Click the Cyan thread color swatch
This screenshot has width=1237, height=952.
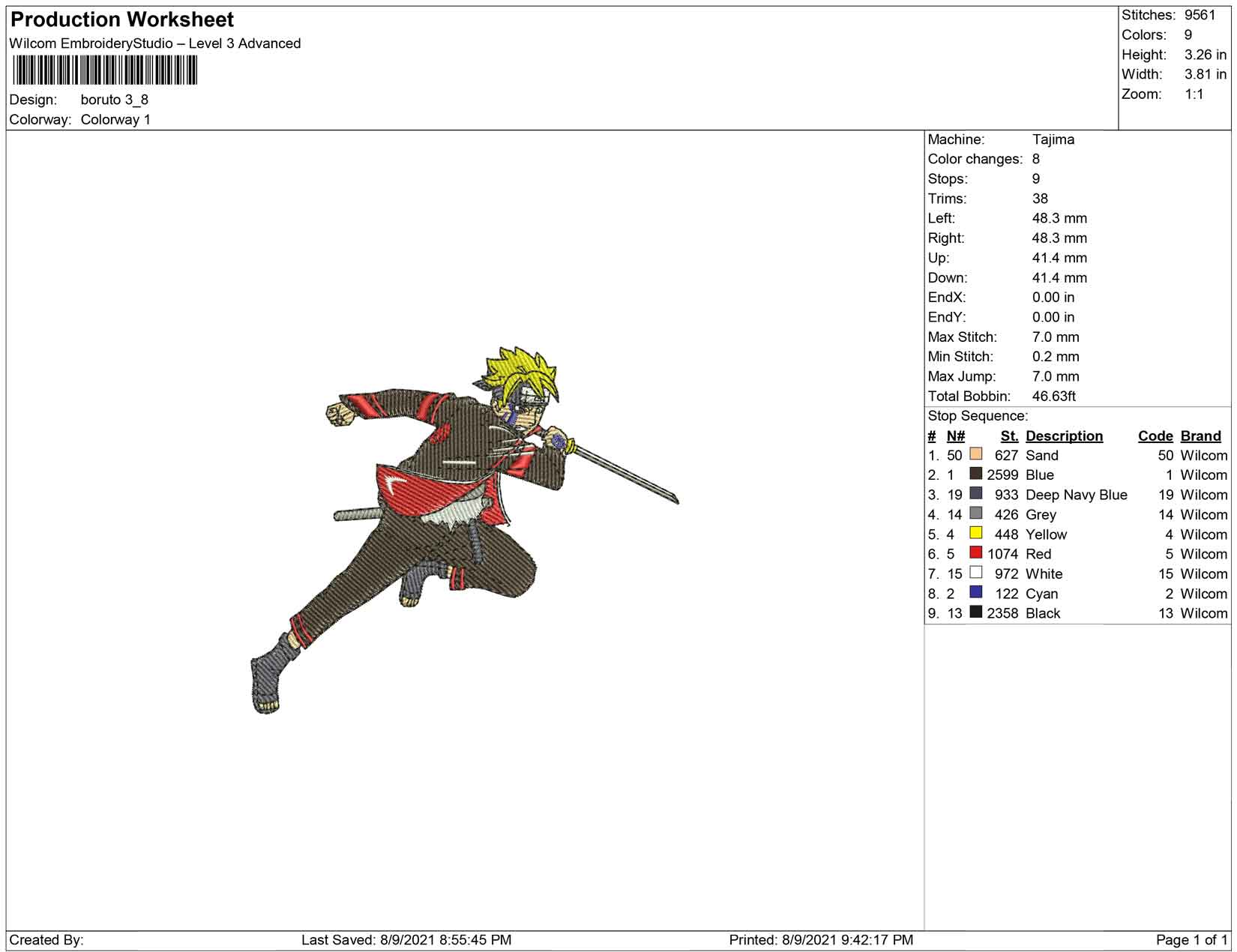tap(975, 592)
